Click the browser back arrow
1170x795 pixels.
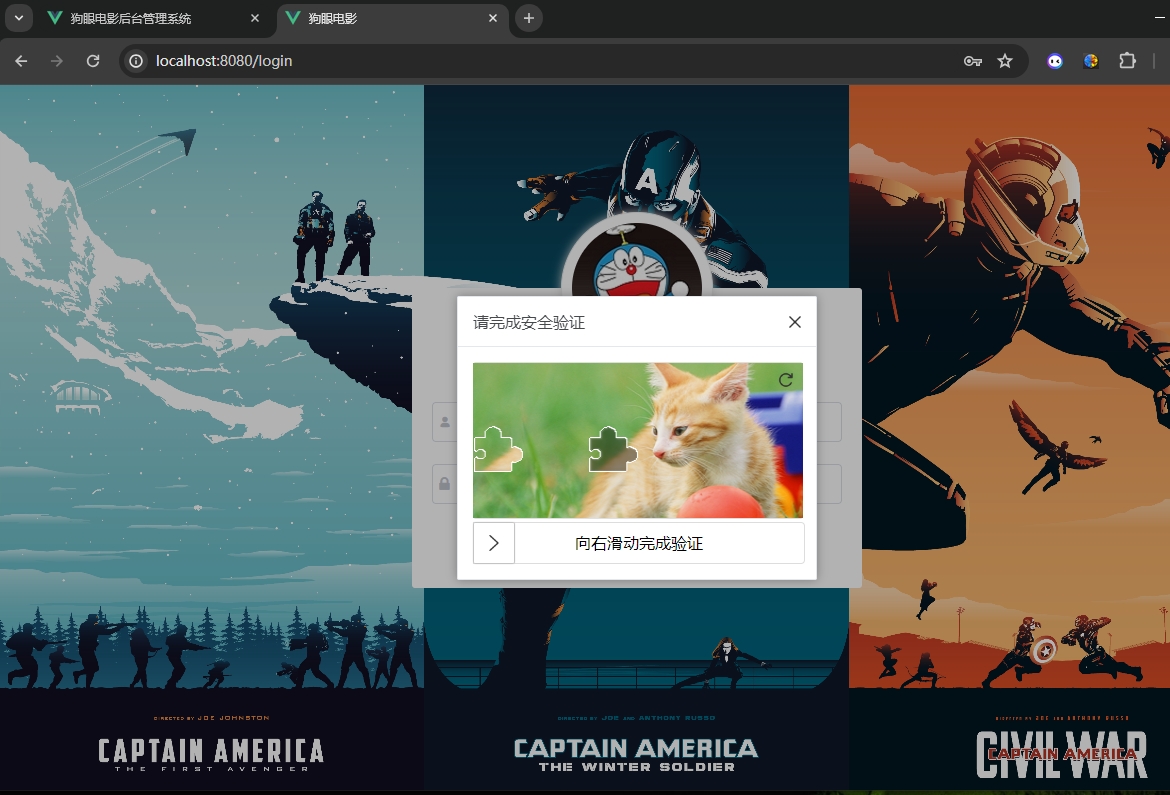click(21, 61)
